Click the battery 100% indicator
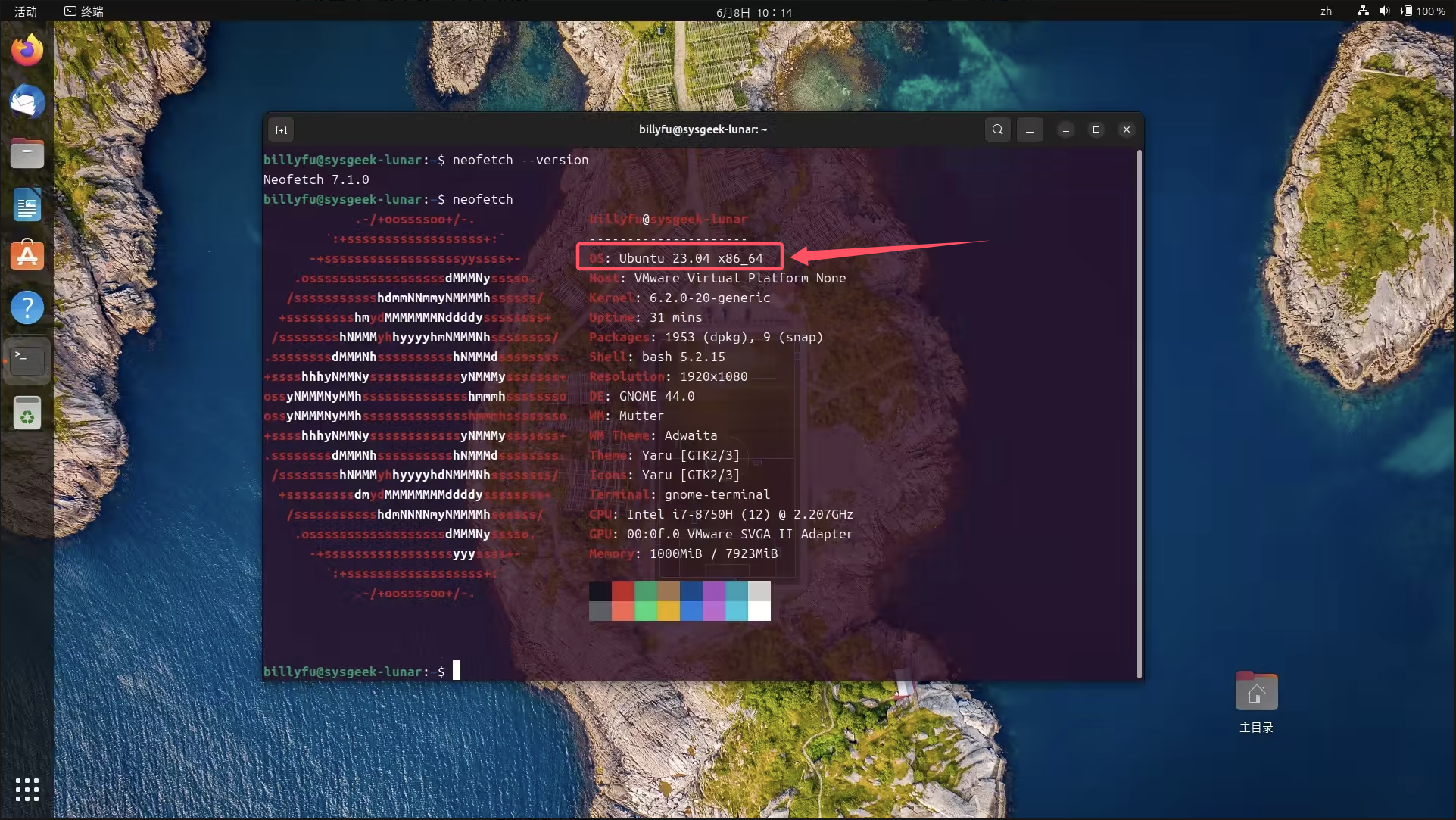This screenshot has width=1456, height=820. (1423, 11)
